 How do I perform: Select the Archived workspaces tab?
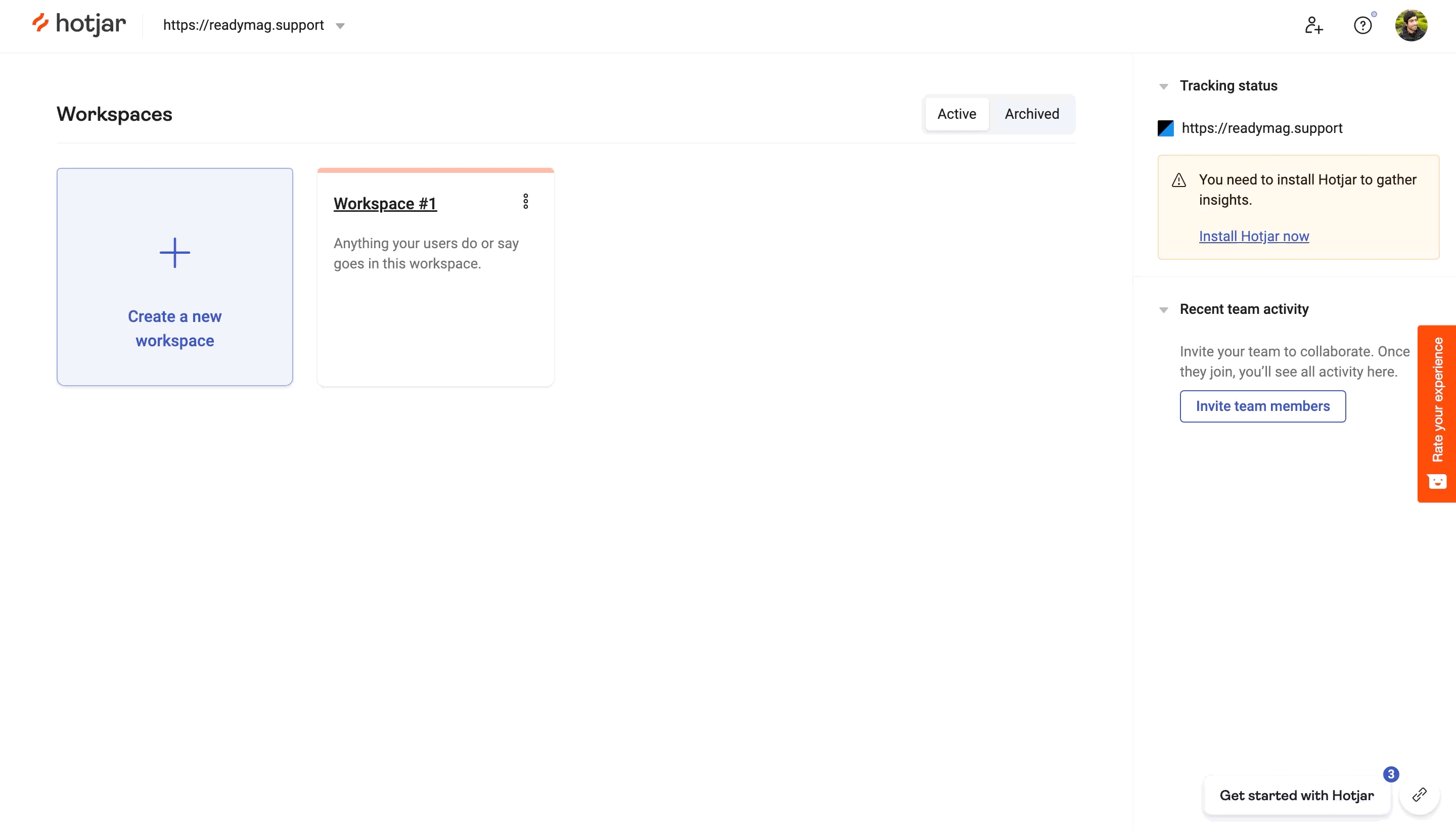click(x=1032, y=113)
